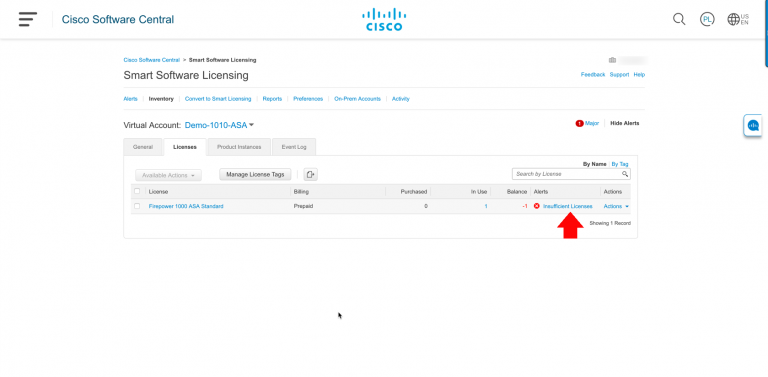
Task: Switch view to By Tag
Action: [620, 164]
